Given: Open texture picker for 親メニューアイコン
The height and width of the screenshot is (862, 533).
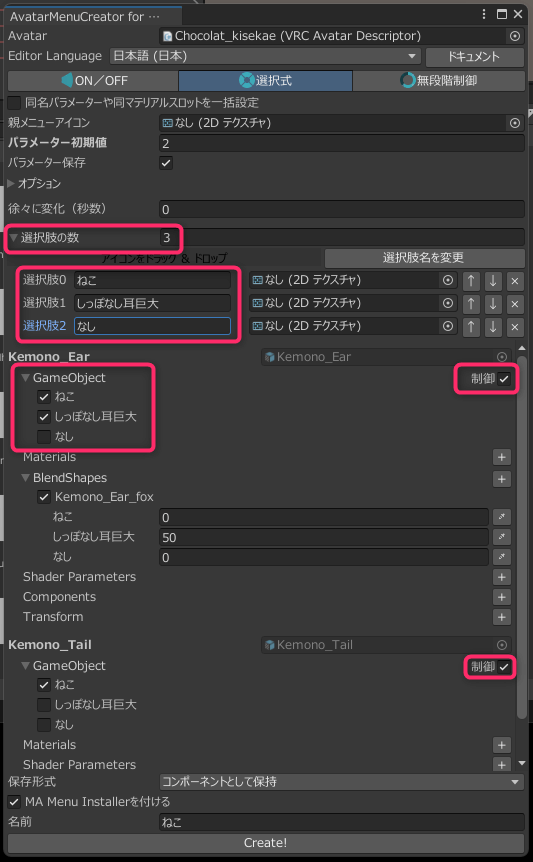Looking at the screenshot, I should 515,123.
